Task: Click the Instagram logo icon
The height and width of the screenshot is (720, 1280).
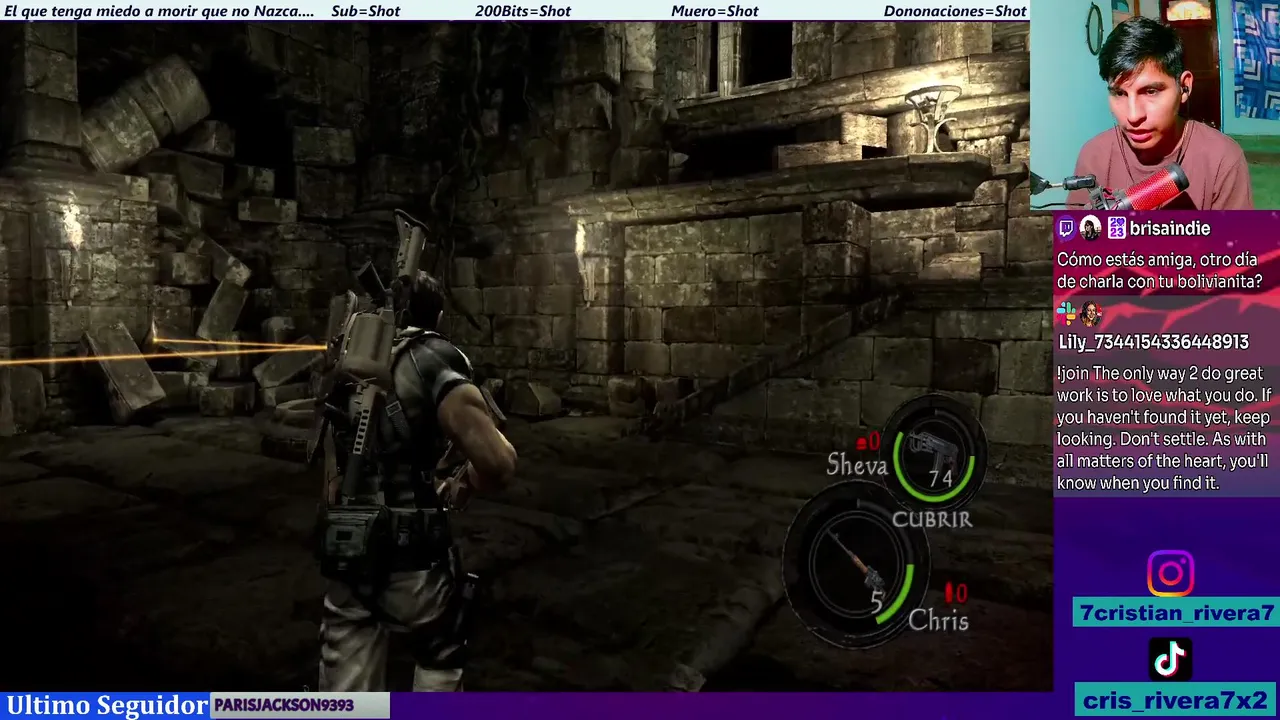Action: 1170,574
